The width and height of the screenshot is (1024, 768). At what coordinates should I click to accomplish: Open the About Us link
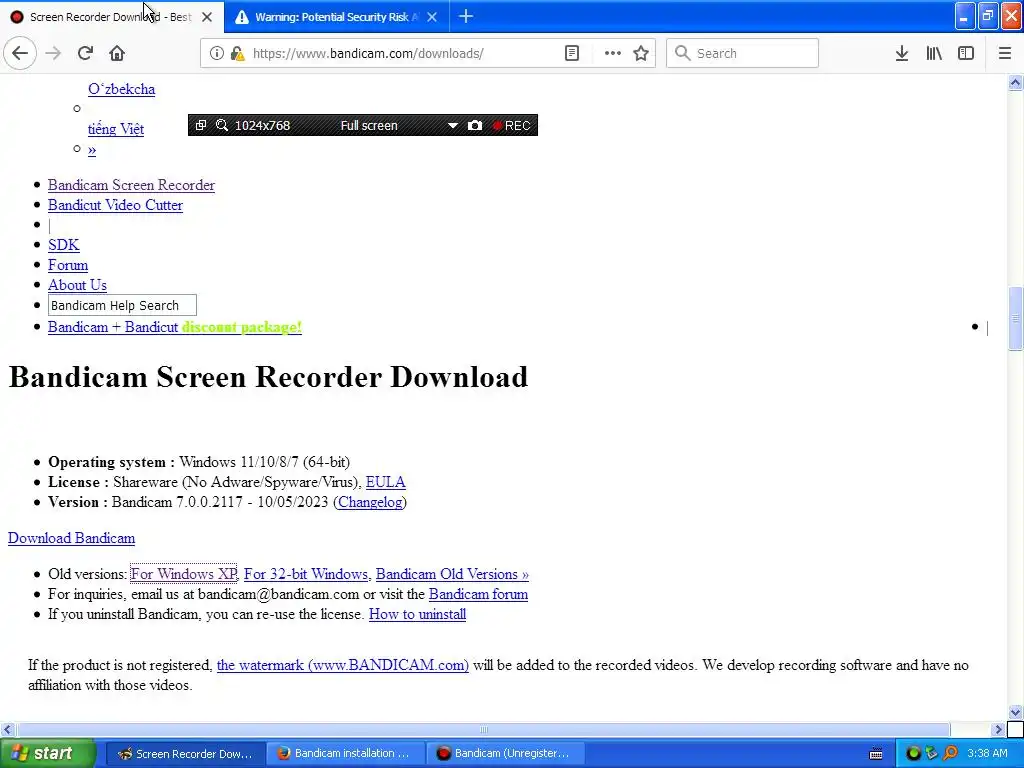click(77, 285)
